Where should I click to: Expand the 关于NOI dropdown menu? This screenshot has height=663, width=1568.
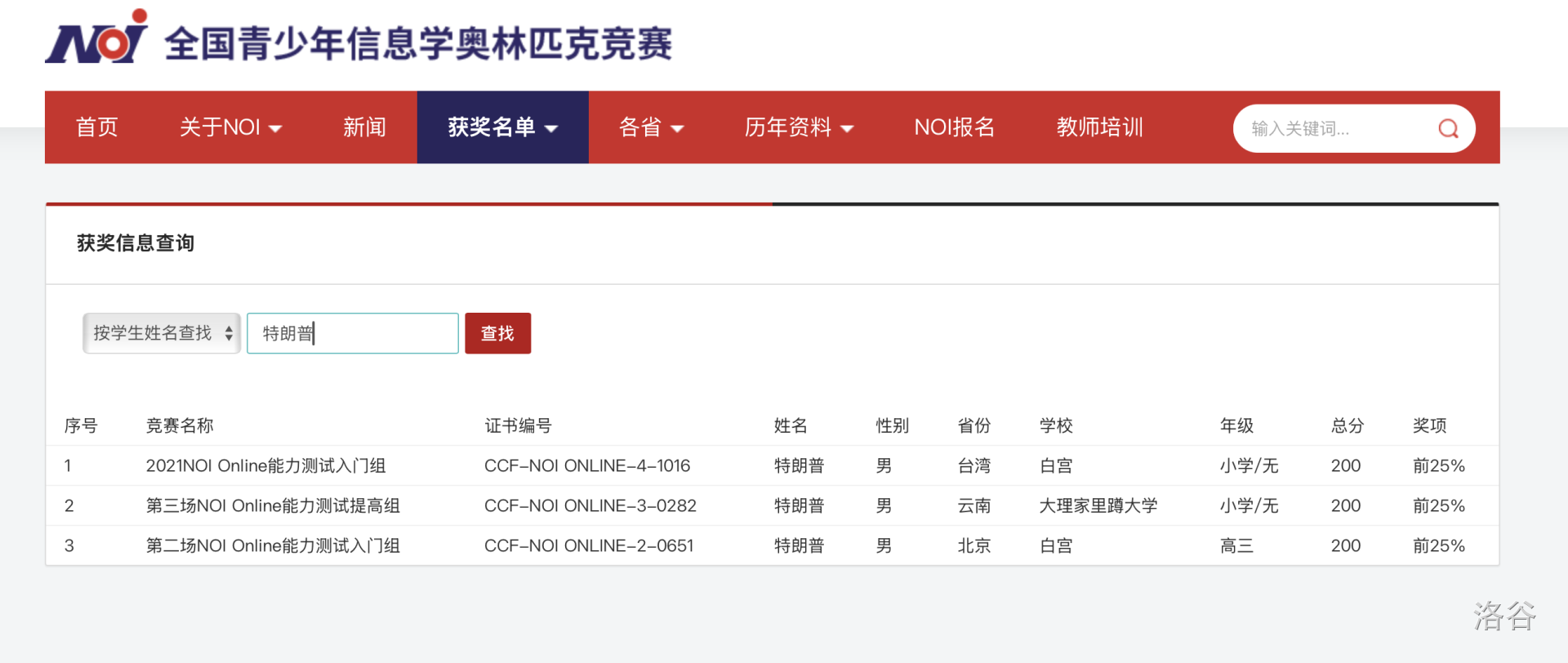coord(230,127)
